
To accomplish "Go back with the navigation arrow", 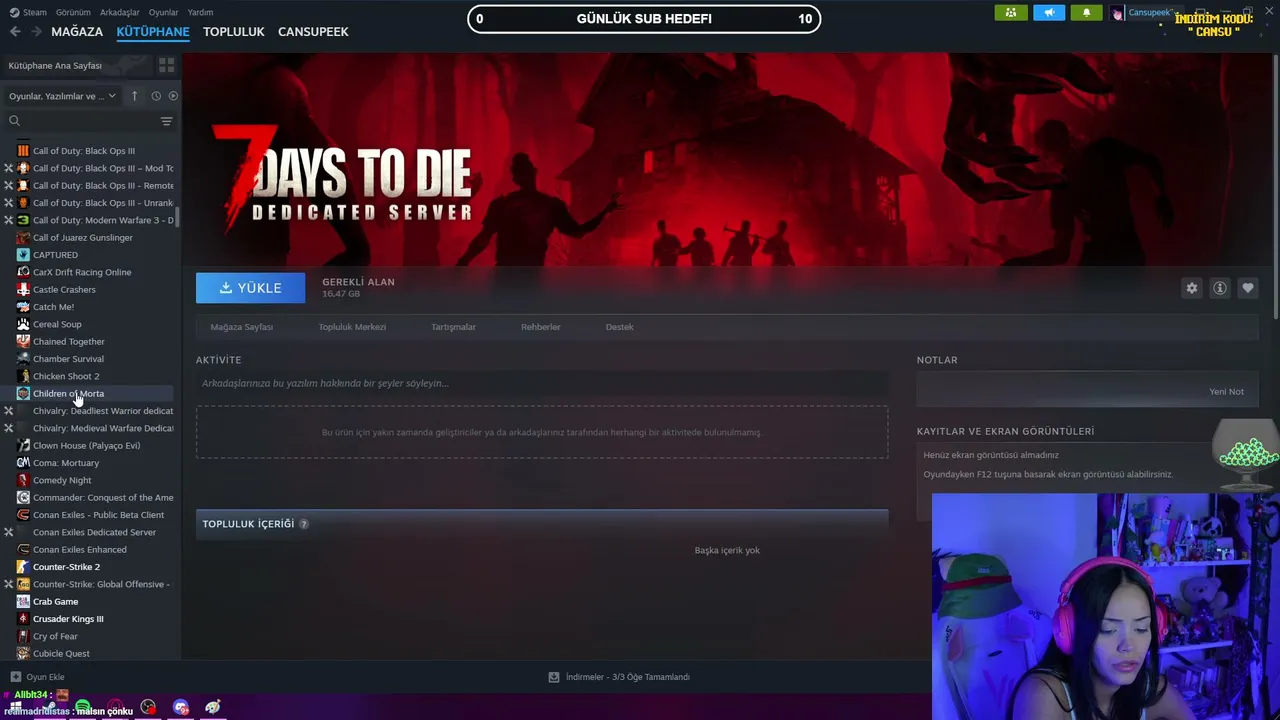I will tap(15, 32).
